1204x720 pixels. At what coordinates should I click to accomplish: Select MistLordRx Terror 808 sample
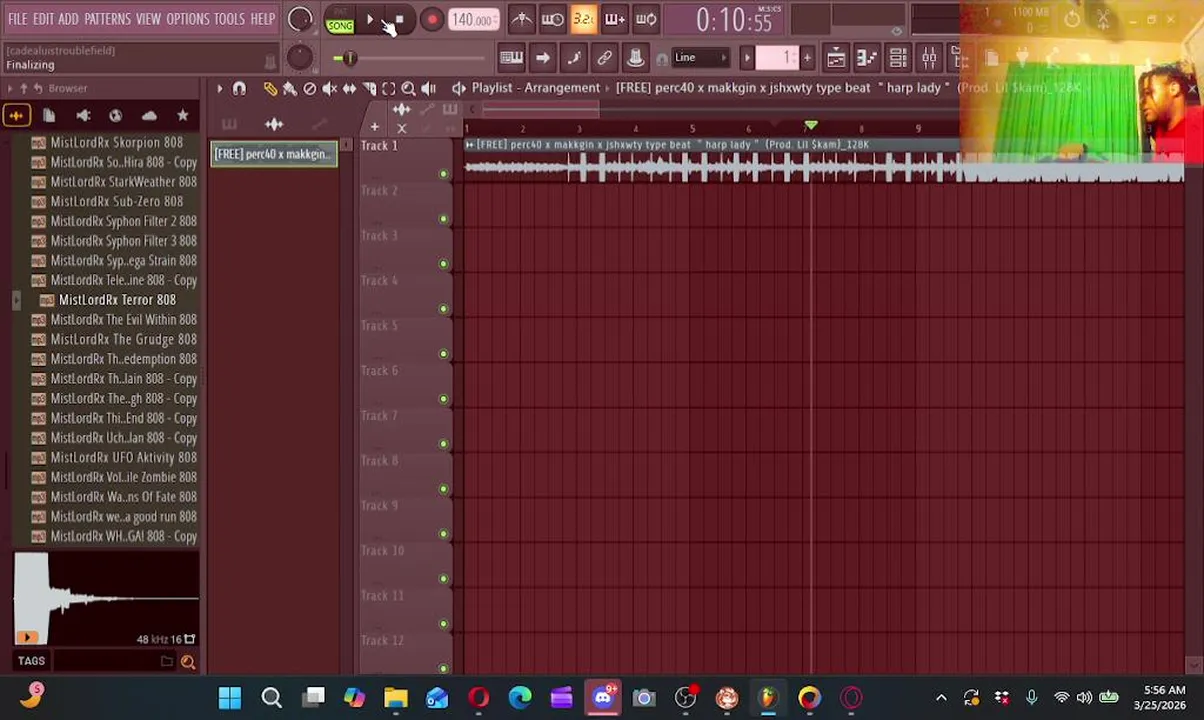pos(116,300)
